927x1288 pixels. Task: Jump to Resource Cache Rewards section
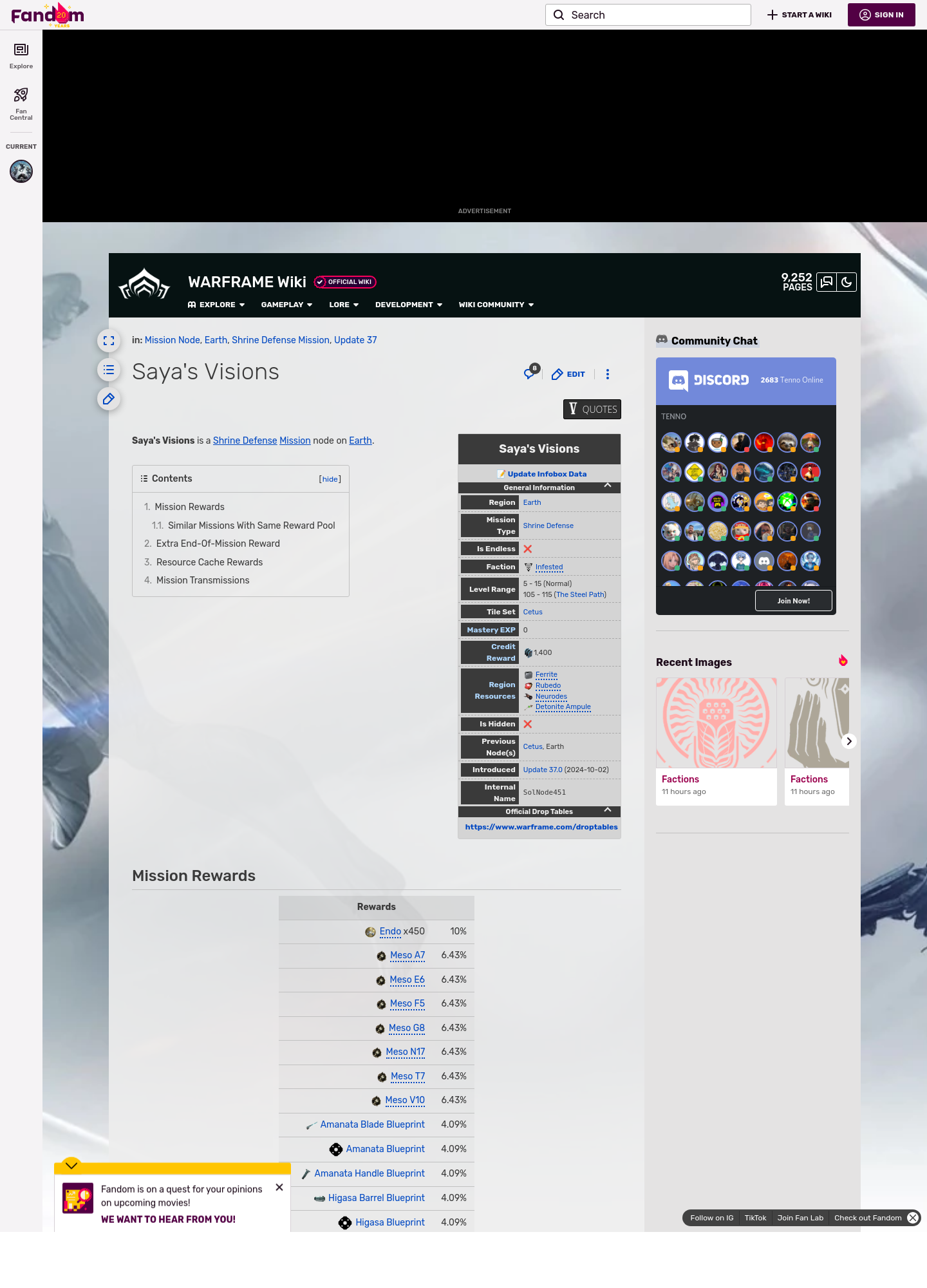pos(210,562)
